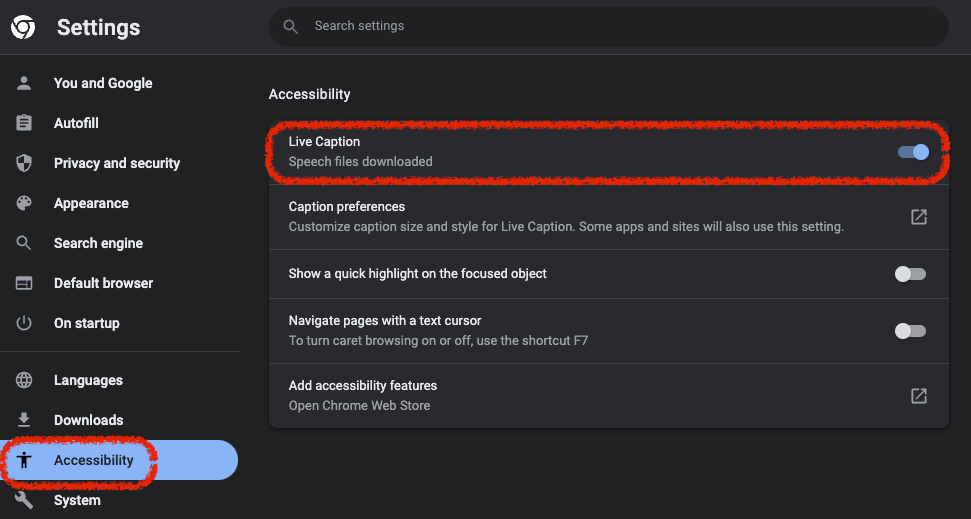Viewport: 971px width, 519px height.
Task: Click the Languages globe icon
Action: click(24, 380)
